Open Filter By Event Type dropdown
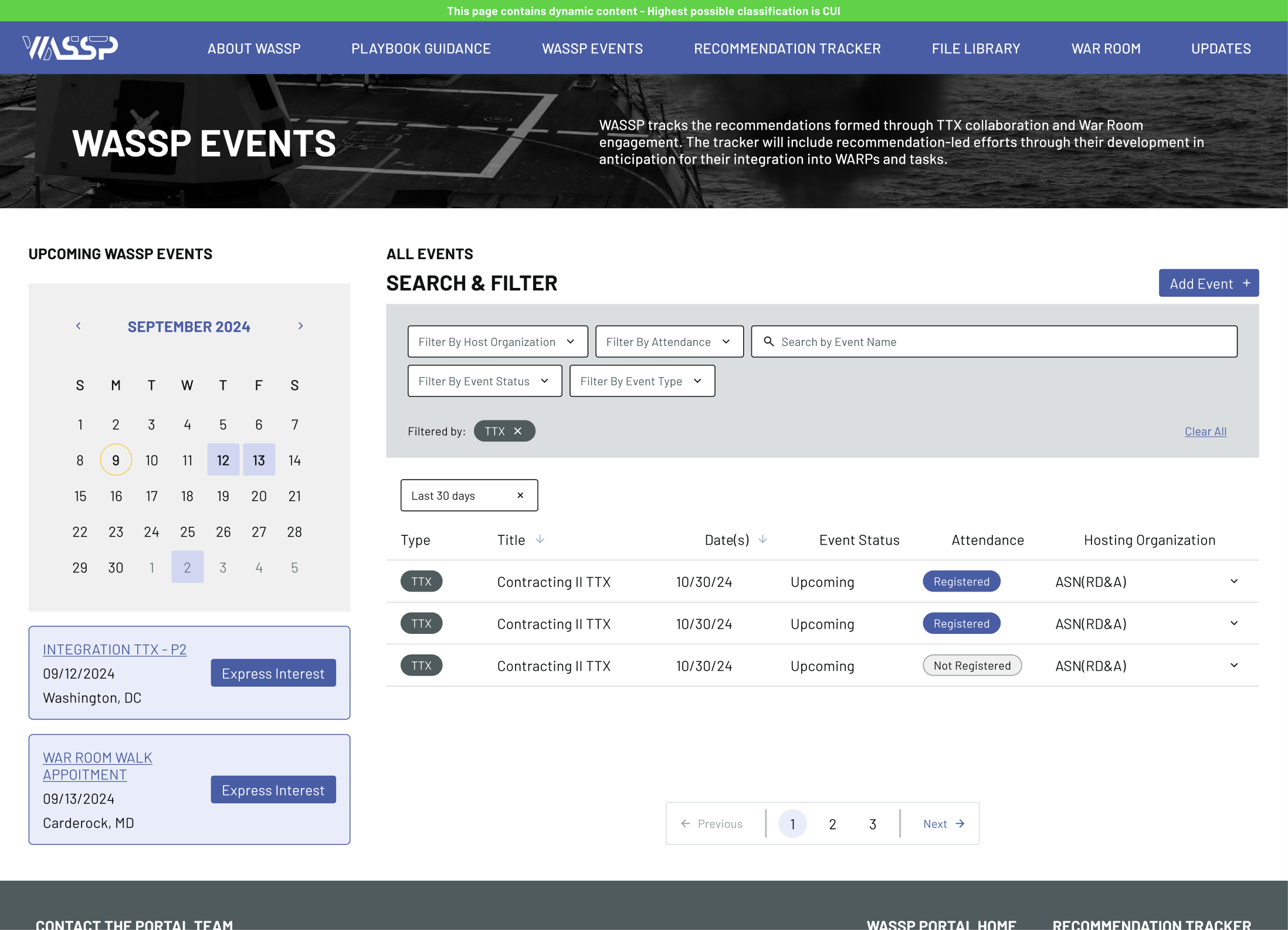The image size is (1288, 930). 642,381
